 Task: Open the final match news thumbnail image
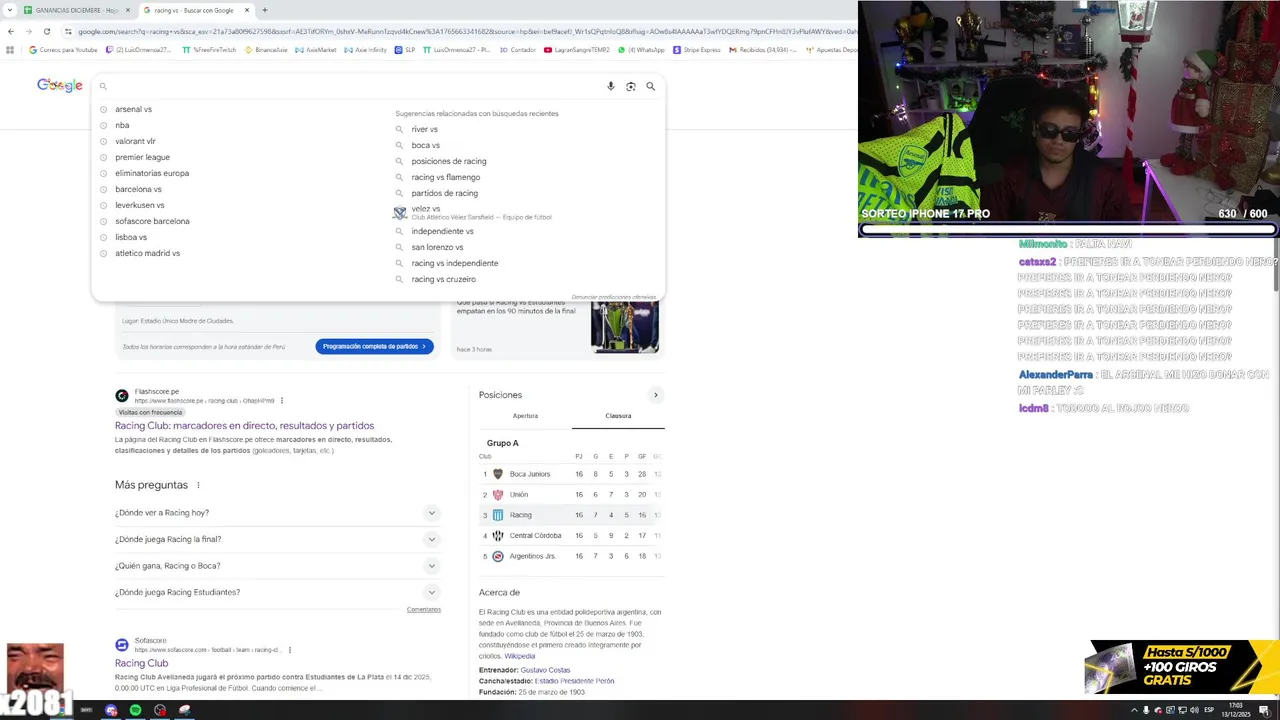(625, 326)
